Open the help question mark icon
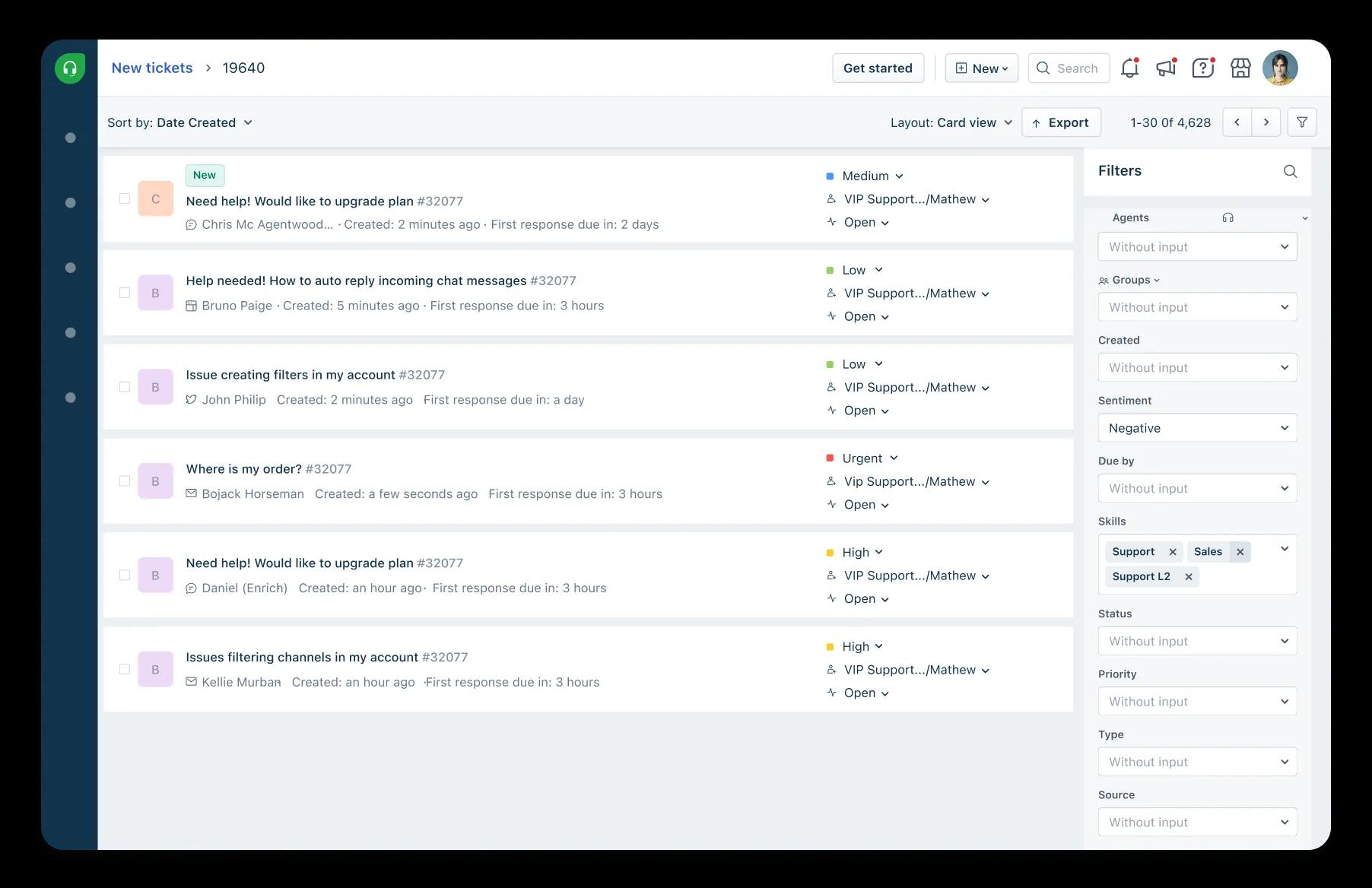1372x888 pixels. click(x=1203, y=68)
